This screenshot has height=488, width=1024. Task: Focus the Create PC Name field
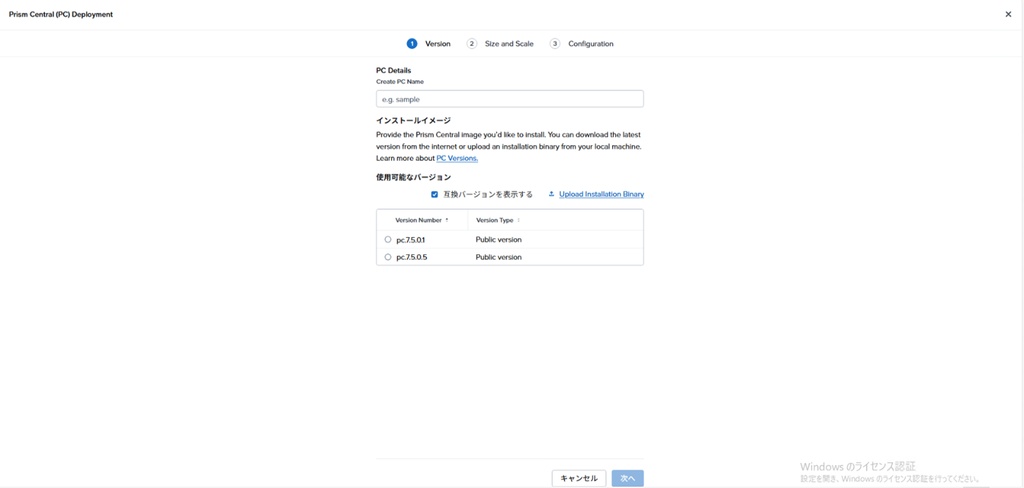pyautogui.click(x=509, y=99)
